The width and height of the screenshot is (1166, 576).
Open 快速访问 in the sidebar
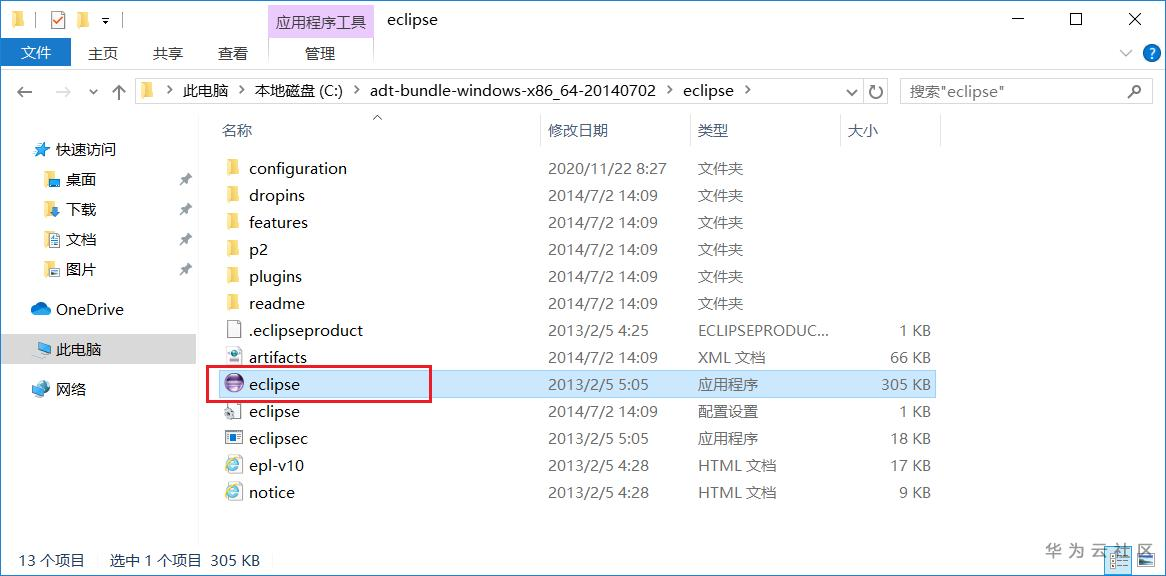click(74, 149)
